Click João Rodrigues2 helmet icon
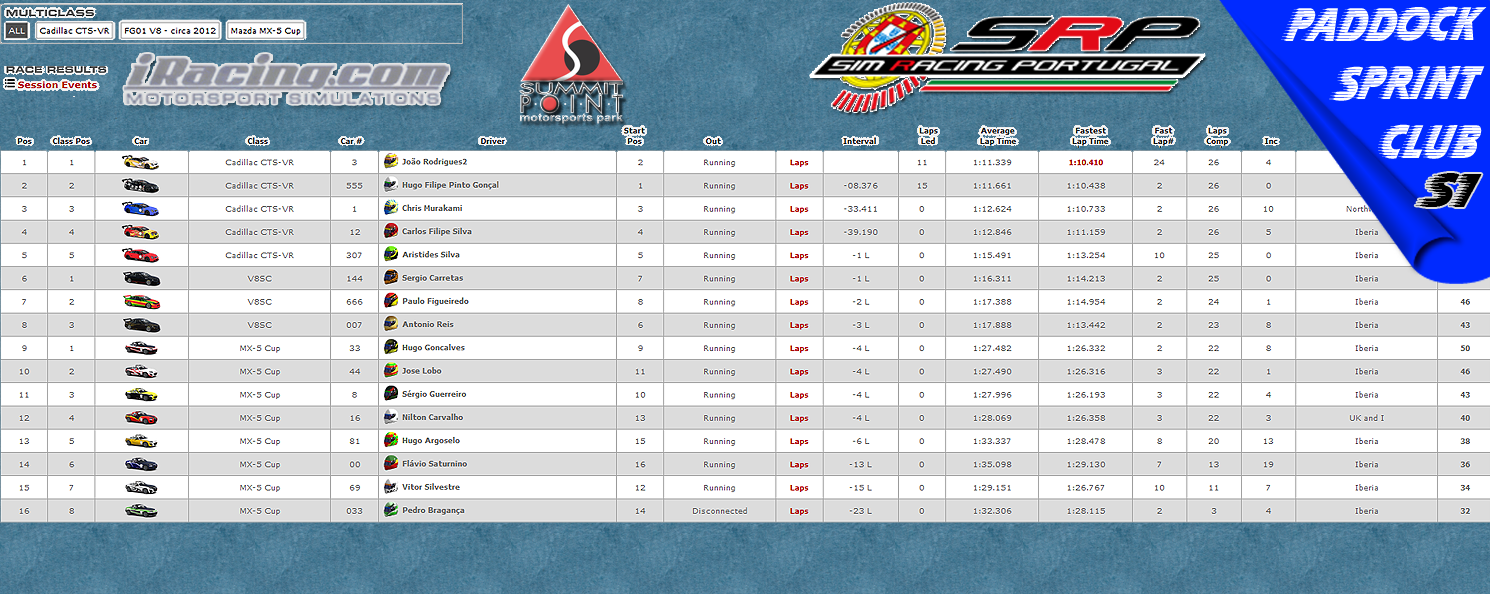This screenshot has height=594, width=1490. coord(391,161)
